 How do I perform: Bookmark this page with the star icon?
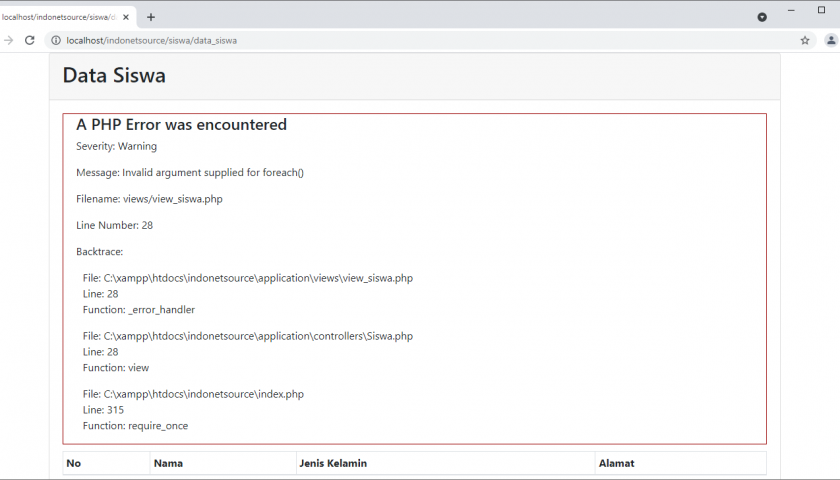[x=805, y=40]
